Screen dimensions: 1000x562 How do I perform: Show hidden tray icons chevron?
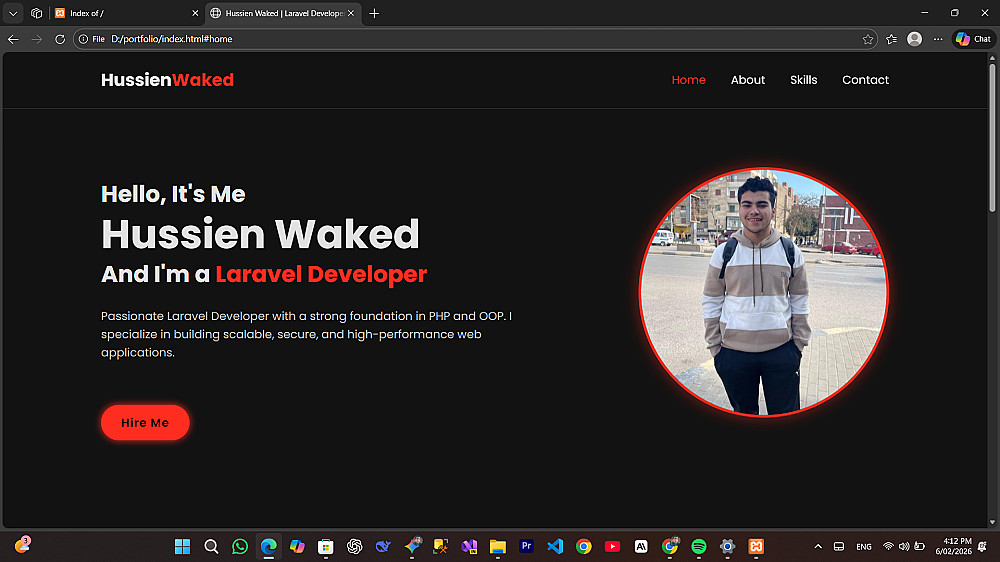click(818, 546)
